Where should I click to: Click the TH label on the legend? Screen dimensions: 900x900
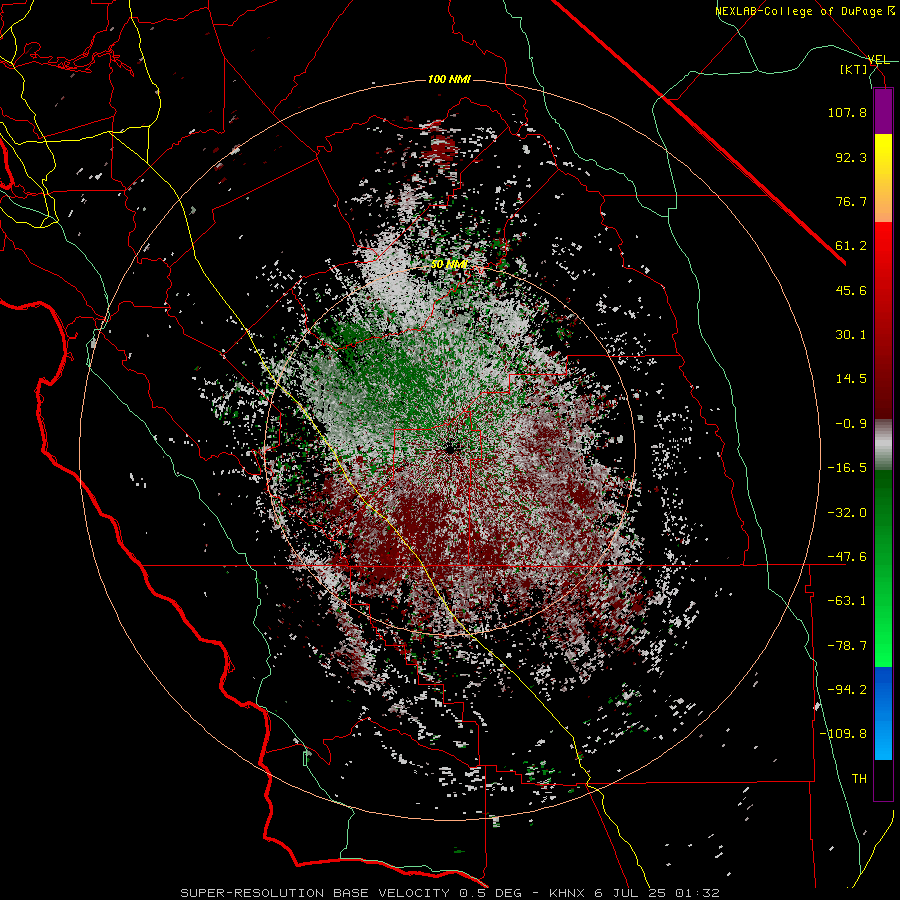pos(859,778)
